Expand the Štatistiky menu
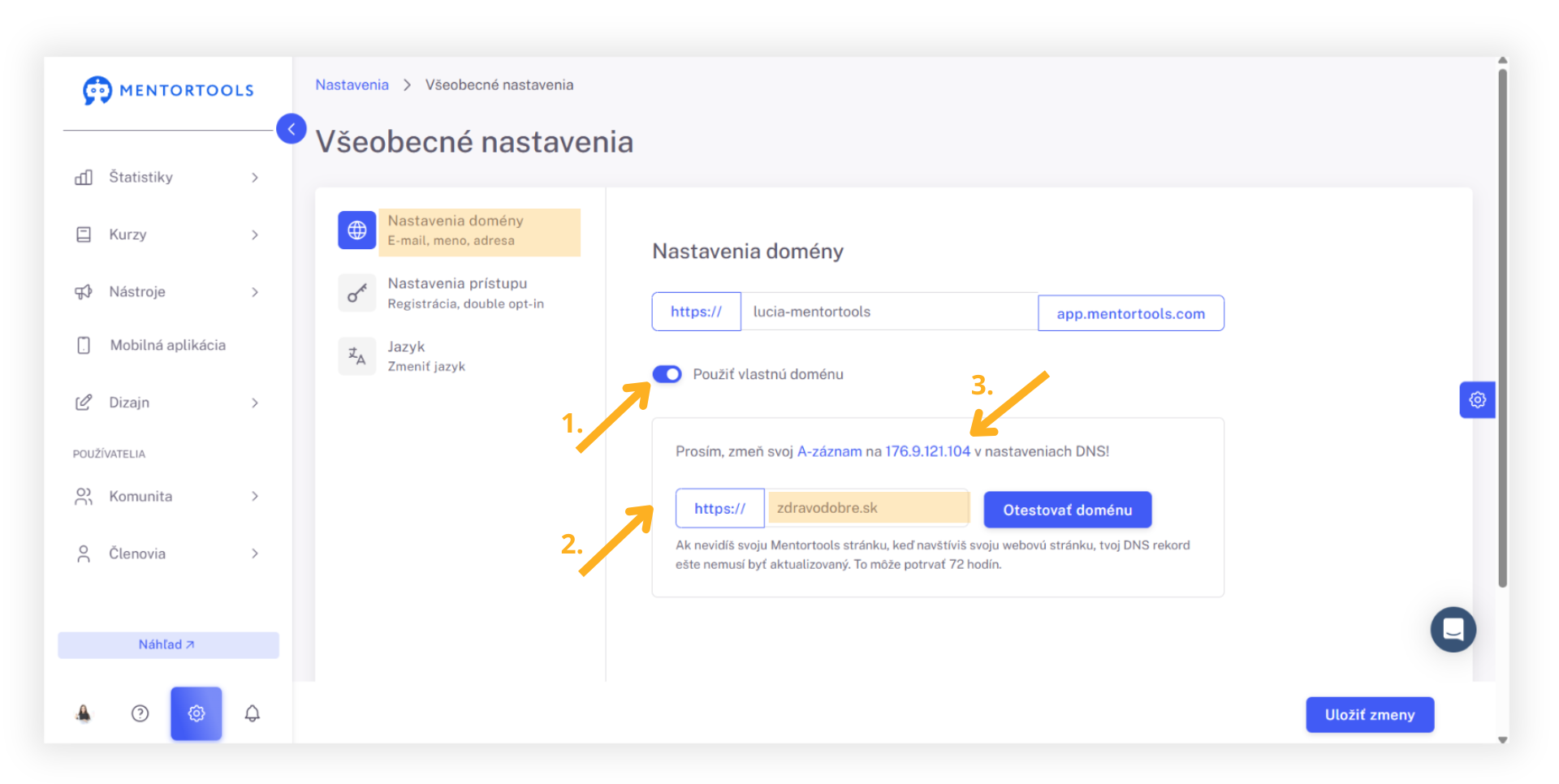 (x=166, y=177)
